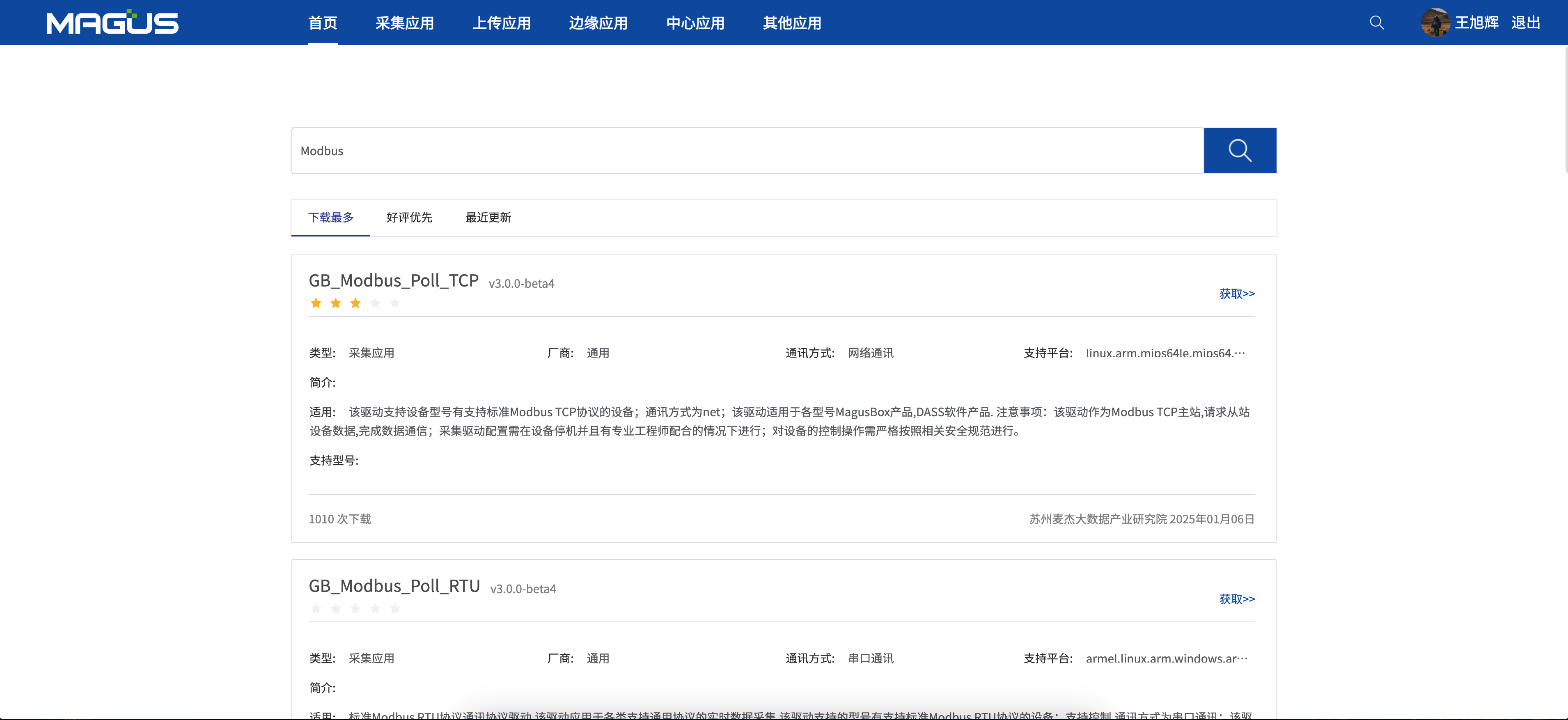Click fourth star of GB_Modbus_Poll_RTU rating
Viewport: 1568px width, 720px height.
coord(375,609)
